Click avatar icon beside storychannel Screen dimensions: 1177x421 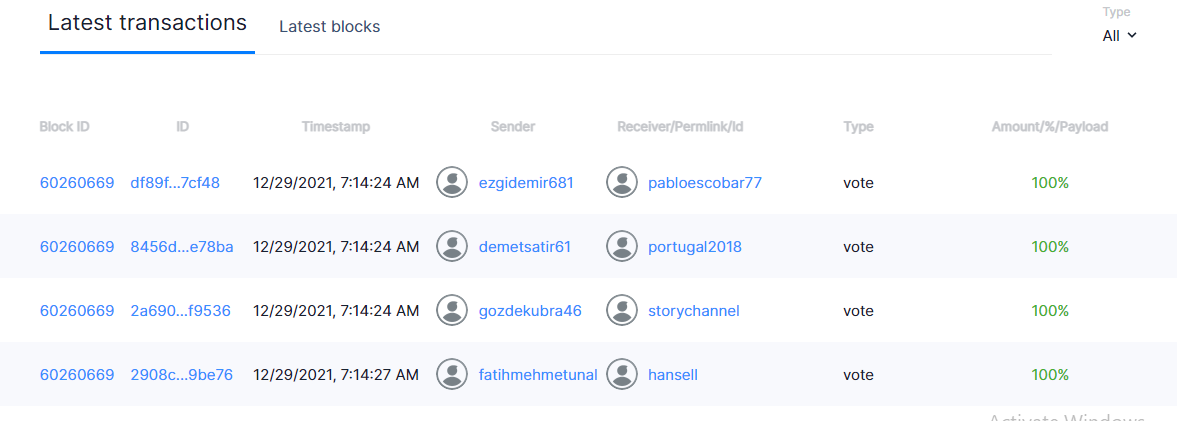click(x=622, y=310)
